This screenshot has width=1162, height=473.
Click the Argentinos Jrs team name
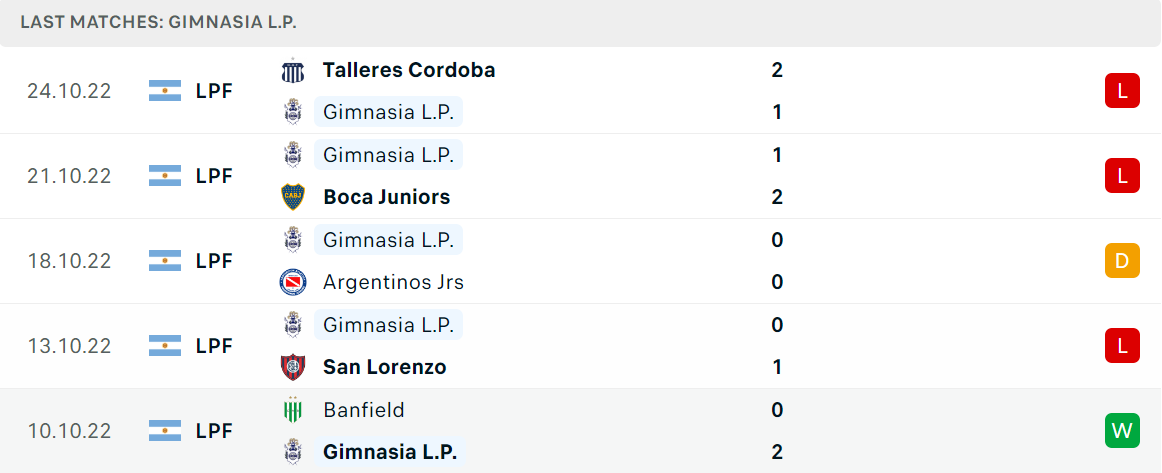[x=394, y=282]
